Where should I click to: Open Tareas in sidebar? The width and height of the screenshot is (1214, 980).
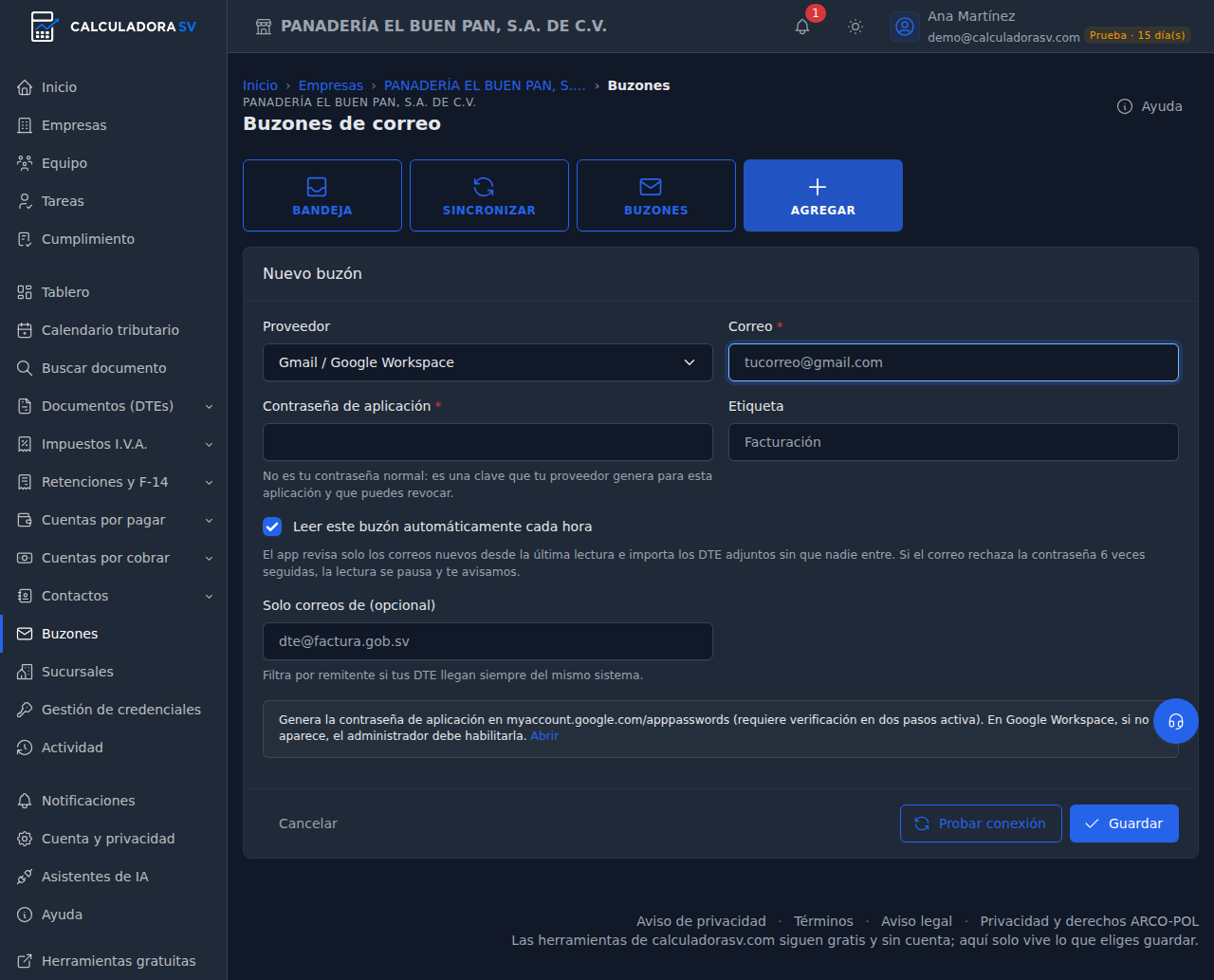114,201
